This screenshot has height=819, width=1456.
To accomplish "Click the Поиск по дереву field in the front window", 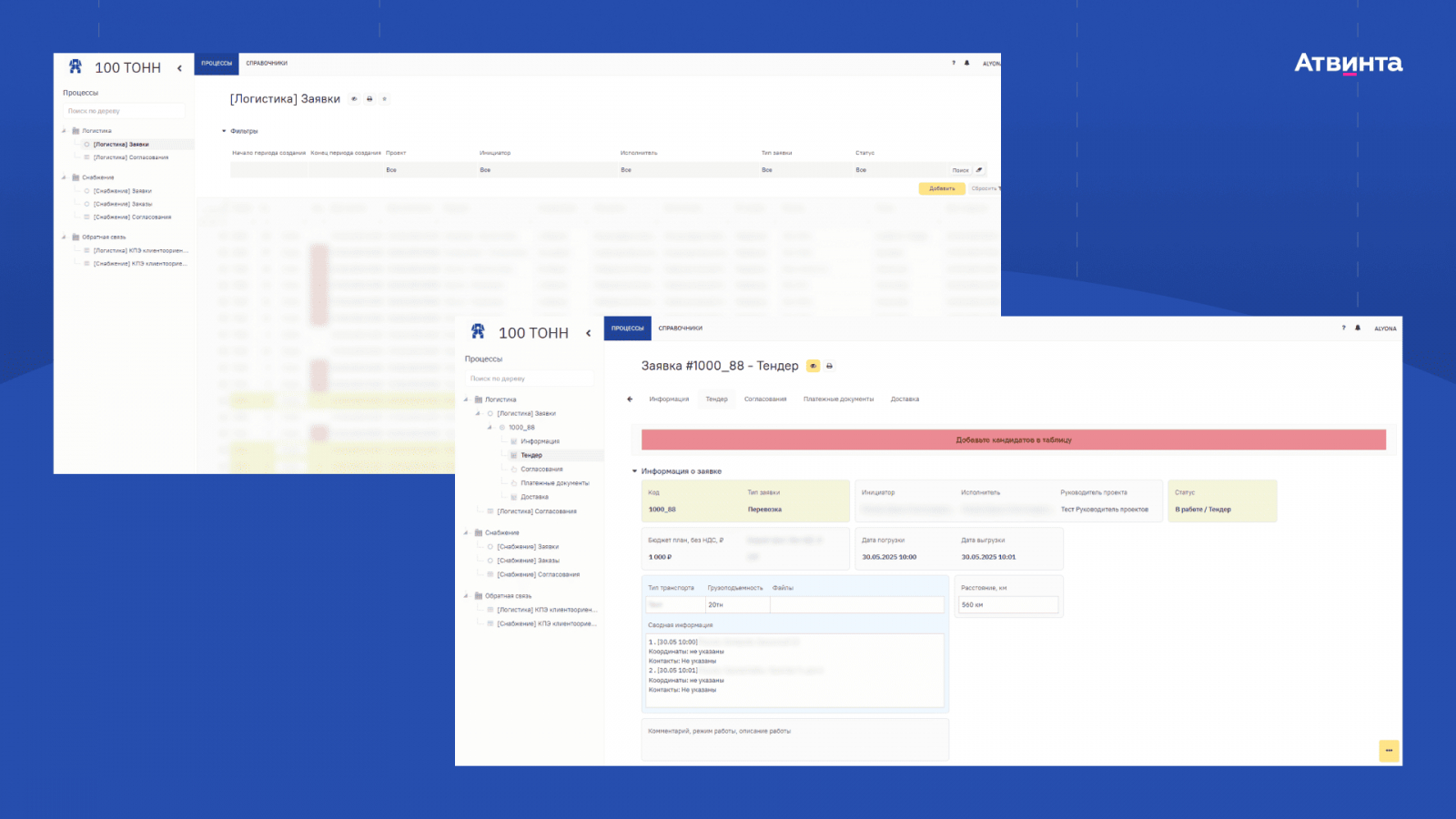I will 530,379.
